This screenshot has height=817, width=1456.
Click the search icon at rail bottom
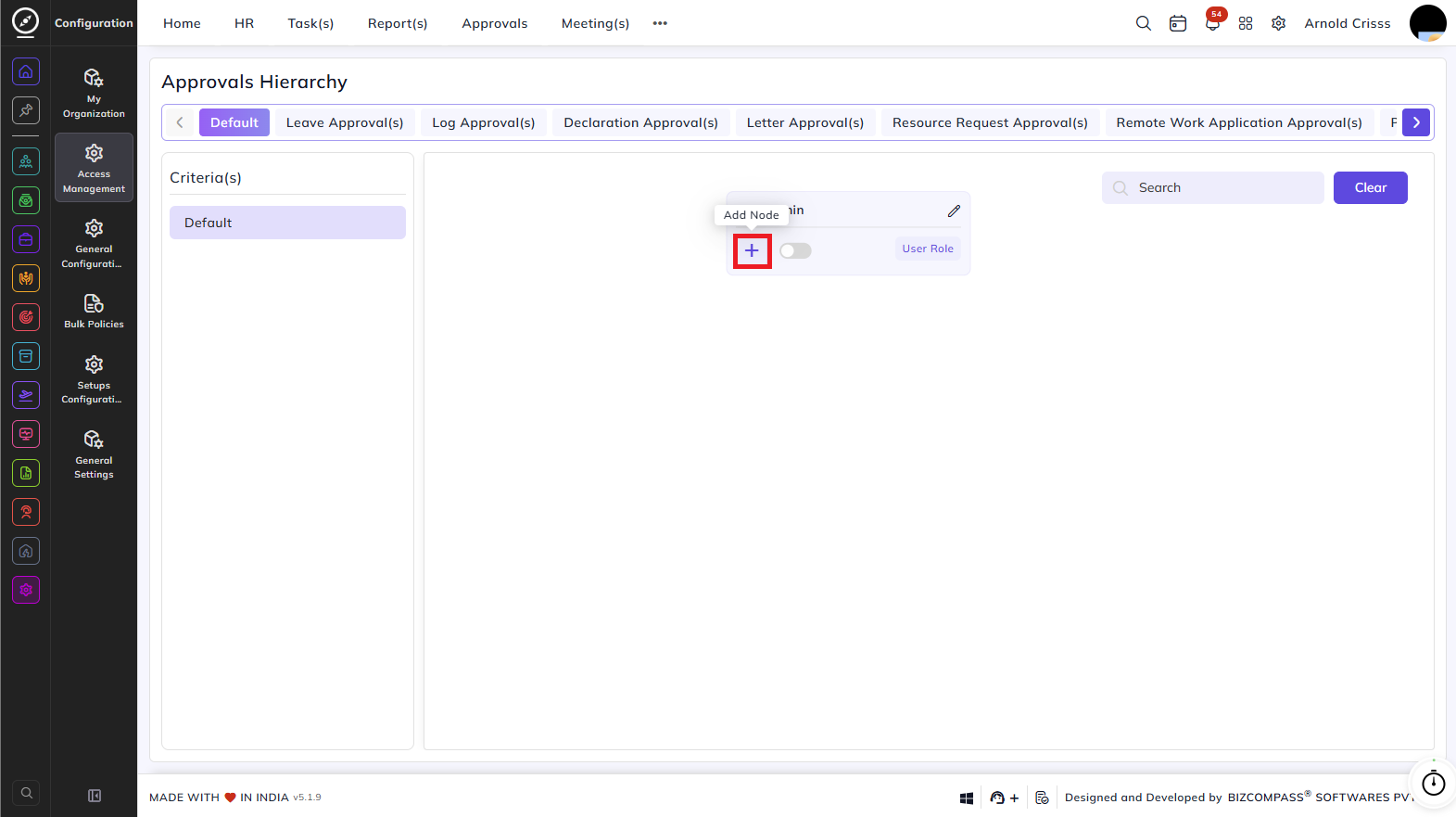[26, 793]
